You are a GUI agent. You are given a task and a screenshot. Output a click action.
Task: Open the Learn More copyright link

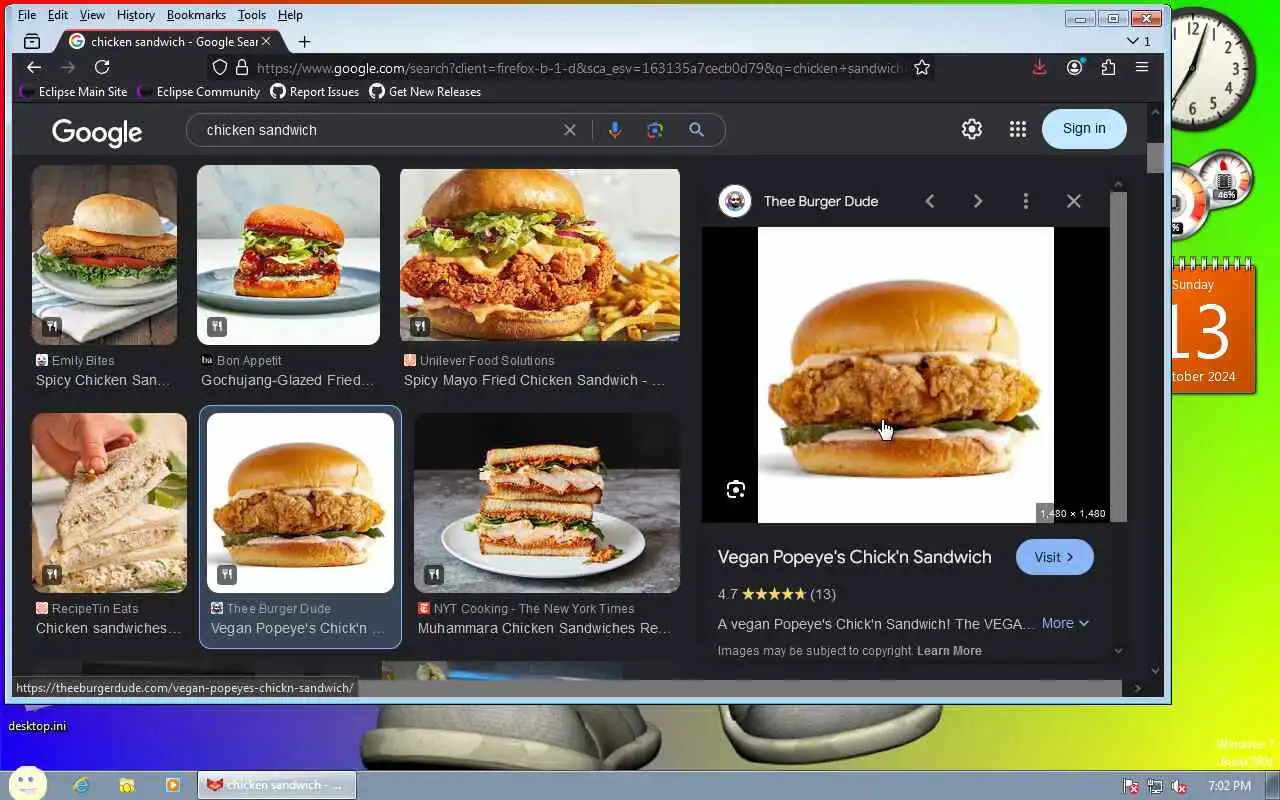click(949, 651)
